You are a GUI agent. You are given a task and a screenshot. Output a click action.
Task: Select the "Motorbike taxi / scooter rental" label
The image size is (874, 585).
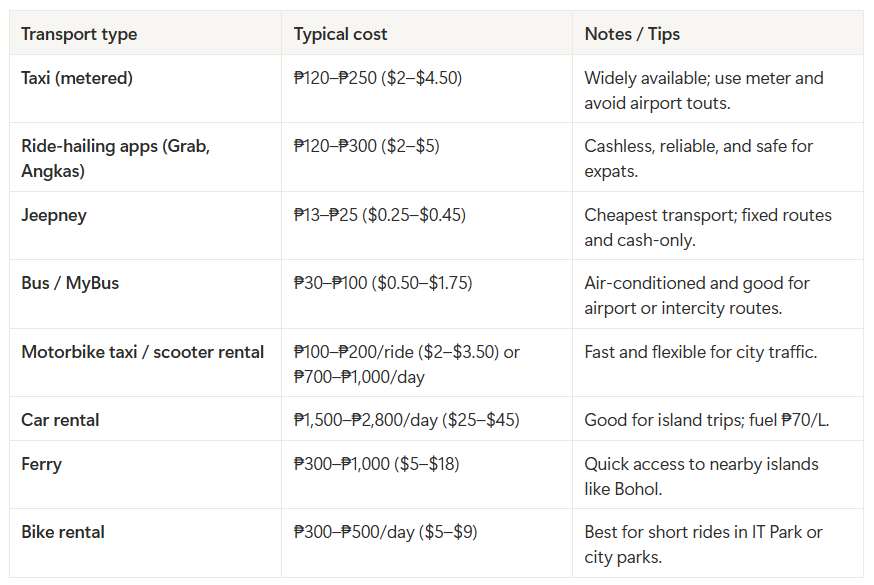(142, 352)
